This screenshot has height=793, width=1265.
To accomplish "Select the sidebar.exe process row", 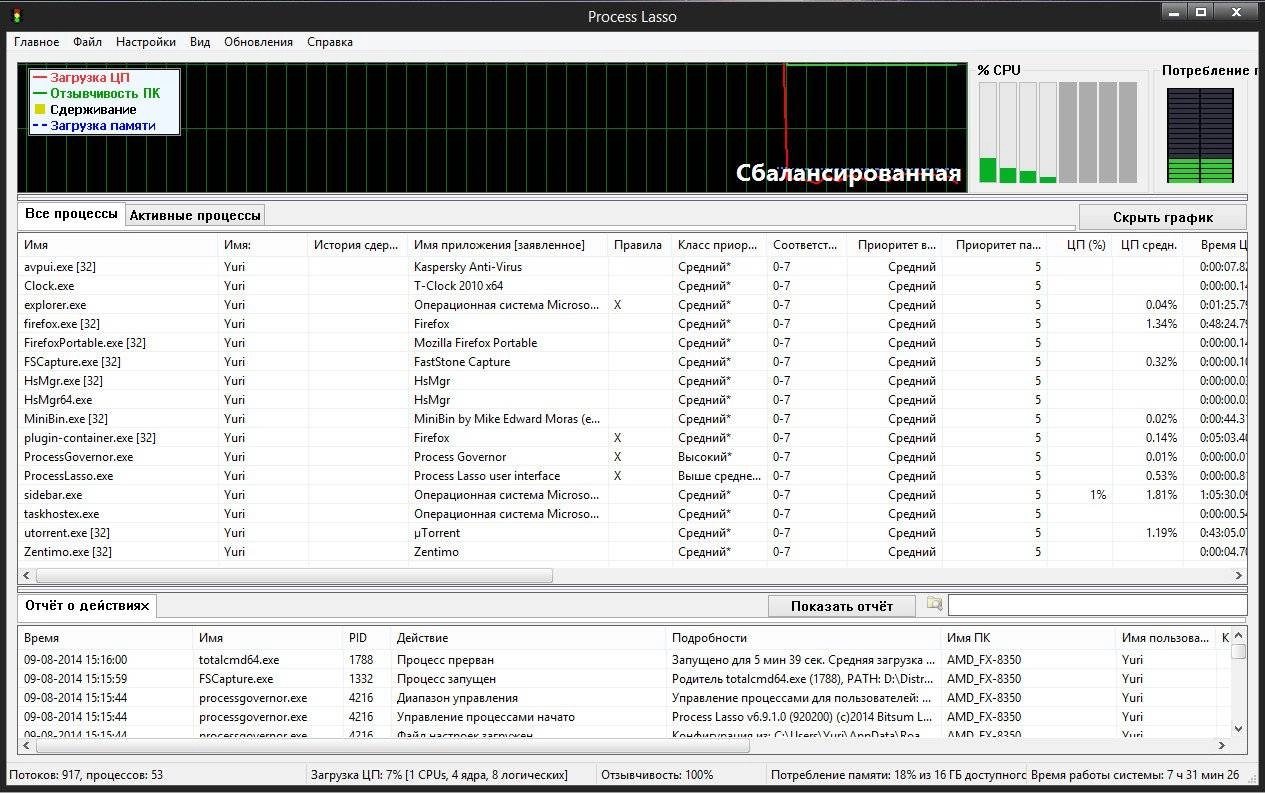I will tap(632, 495).
